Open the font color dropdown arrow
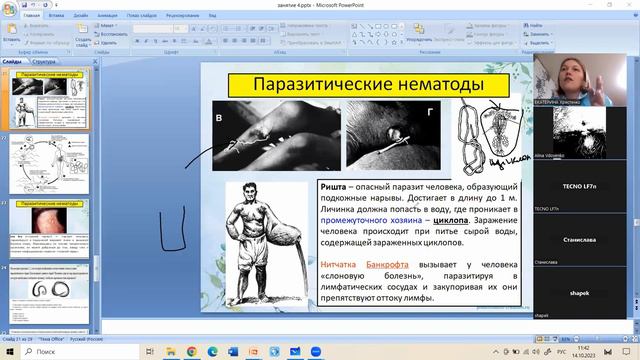The width and height of the screenshot is (640, 360). pyautogui.click(x=215, y=41)
